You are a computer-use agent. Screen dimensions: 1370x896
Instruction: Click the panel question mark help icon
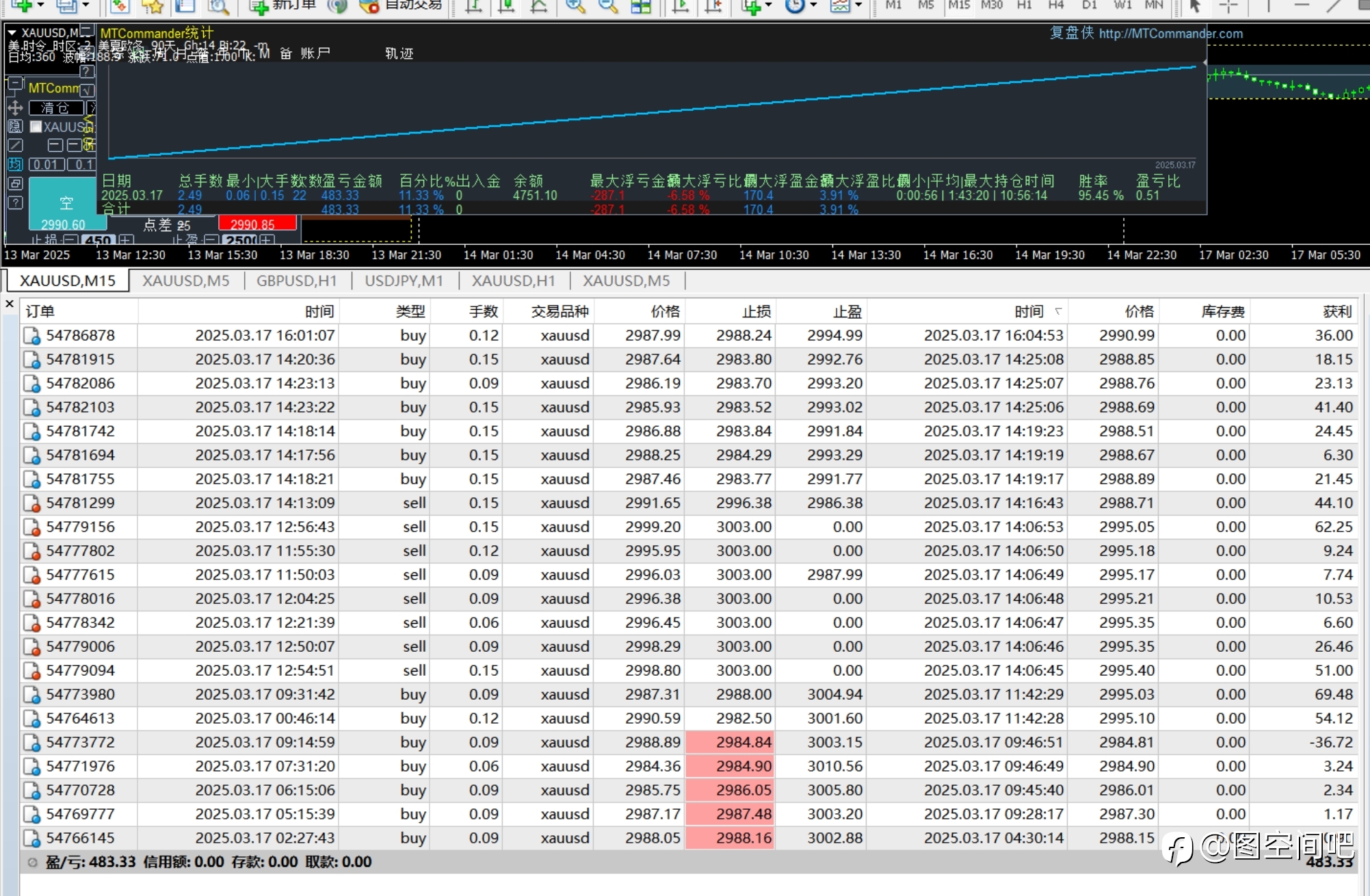coord(15,202)
